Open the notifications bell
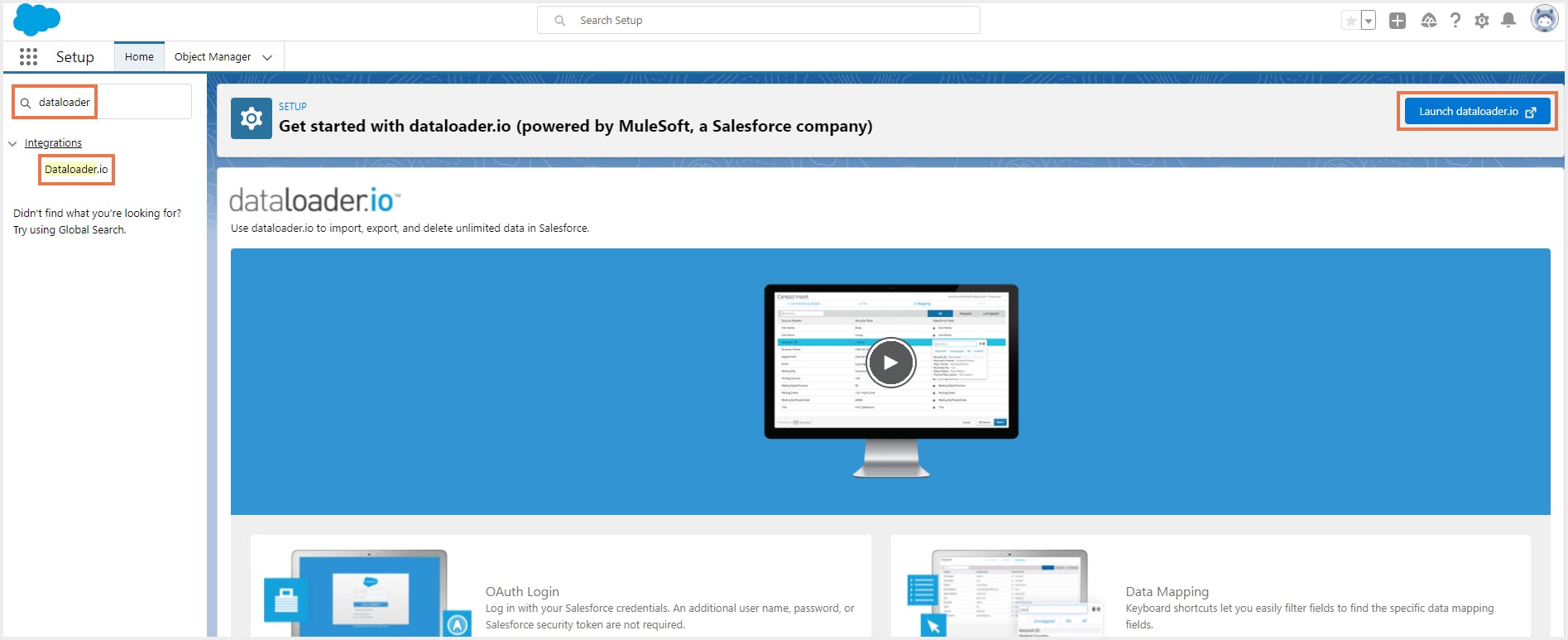The height and width of the screenshot is (640, 1568). 1508,20
